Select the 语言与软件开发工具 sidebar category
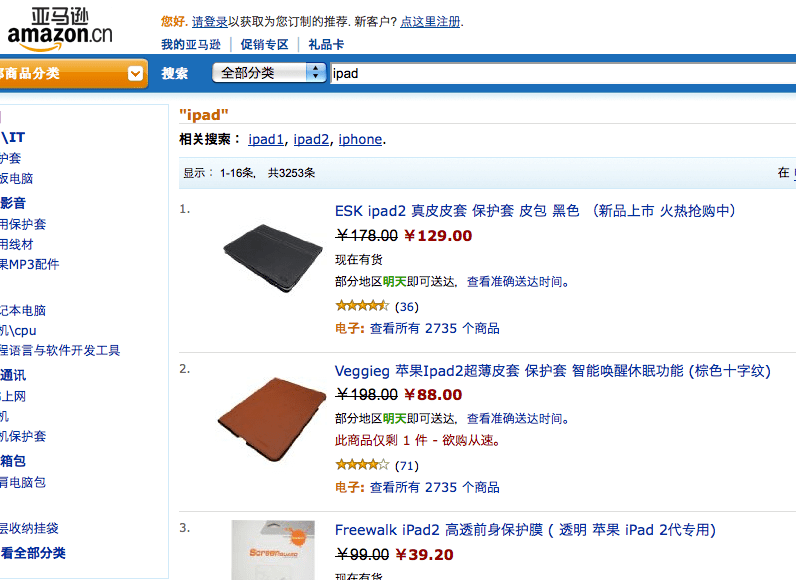This screenshot has width=796, height=580. pyautogui.click(x=60, y=350)
